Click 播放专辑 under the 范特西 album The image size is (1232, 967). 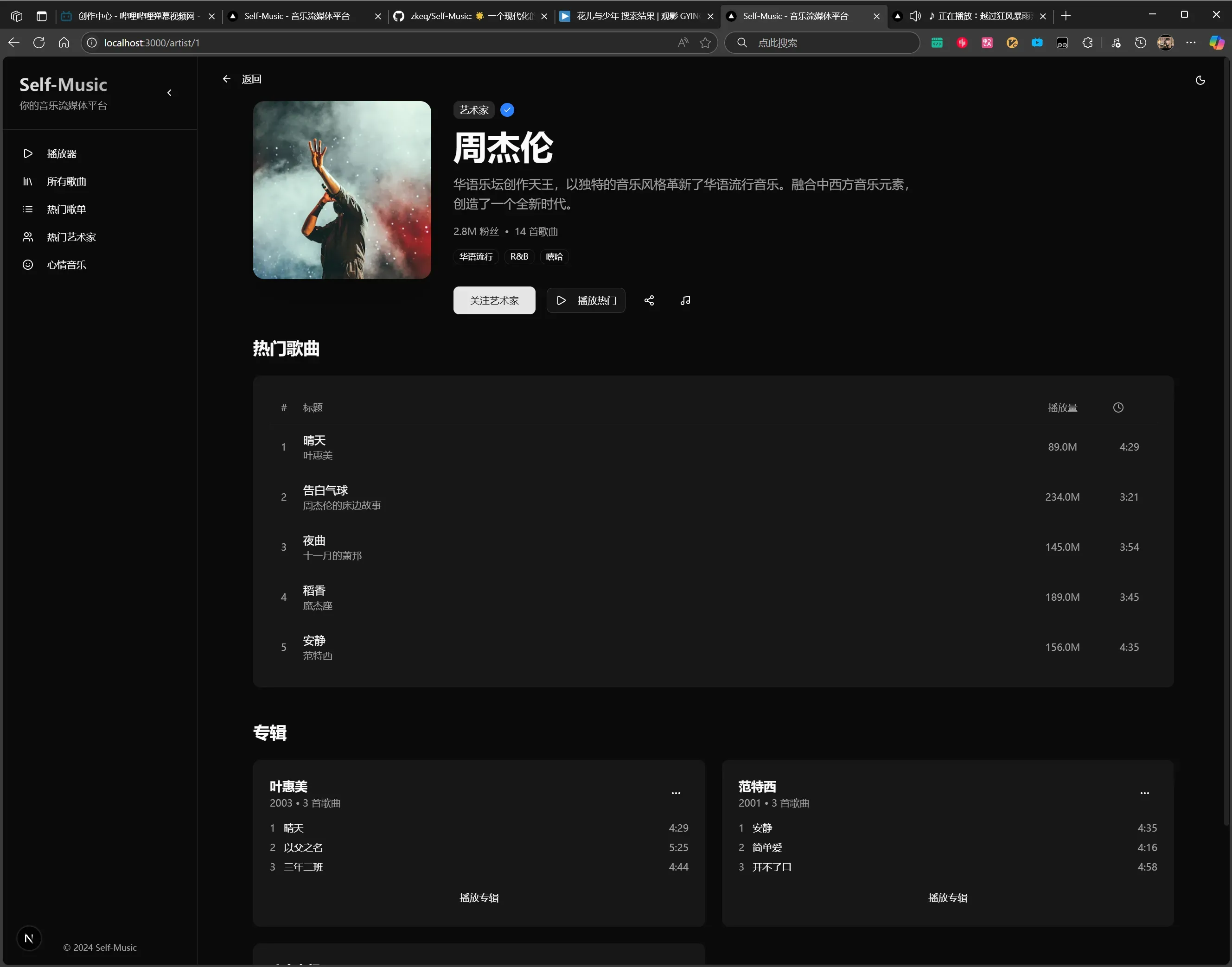click(947, 898)
